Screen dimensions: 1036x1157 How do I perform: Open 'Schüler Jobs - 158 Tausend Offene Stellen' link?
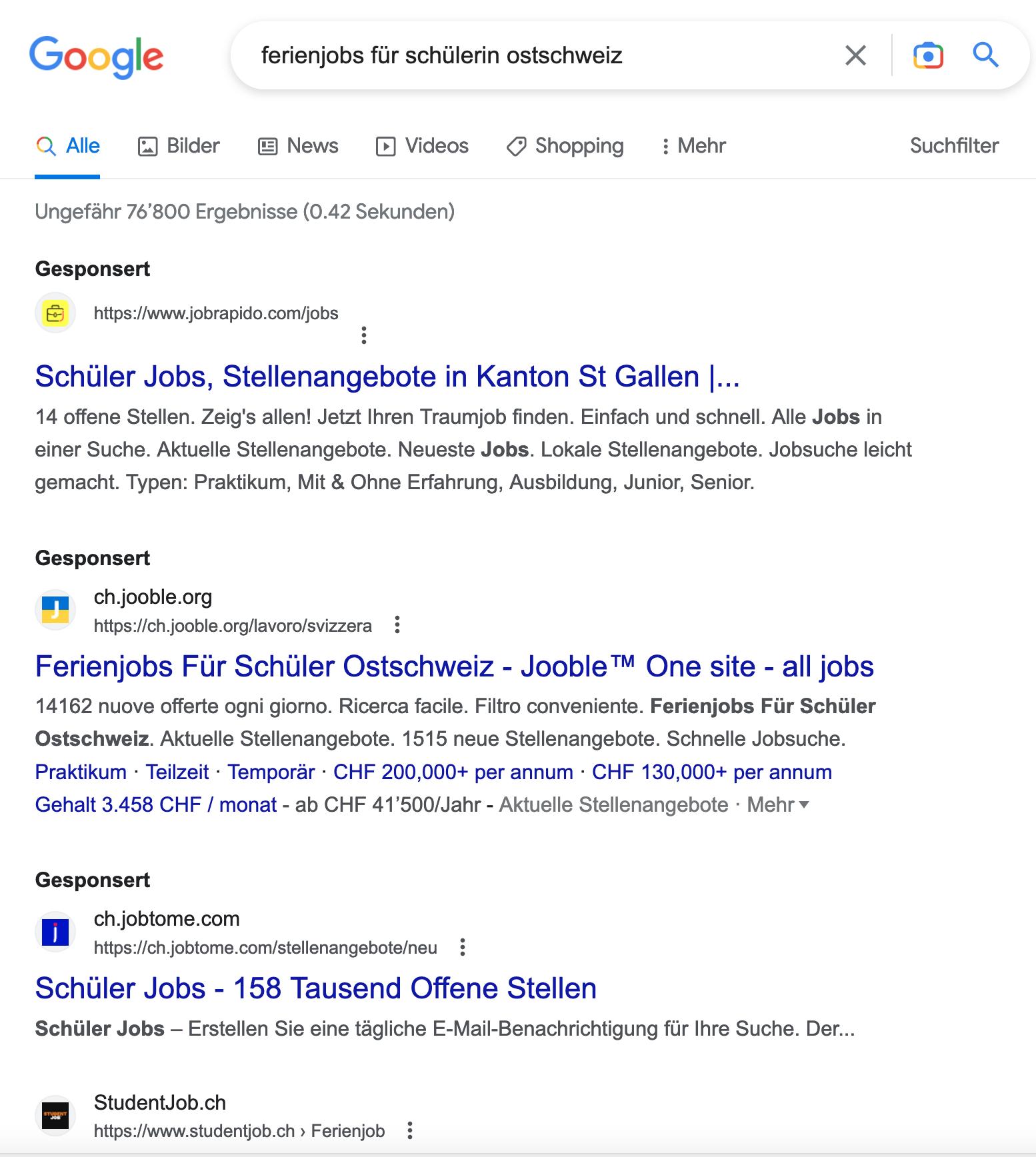coord(316,988)
